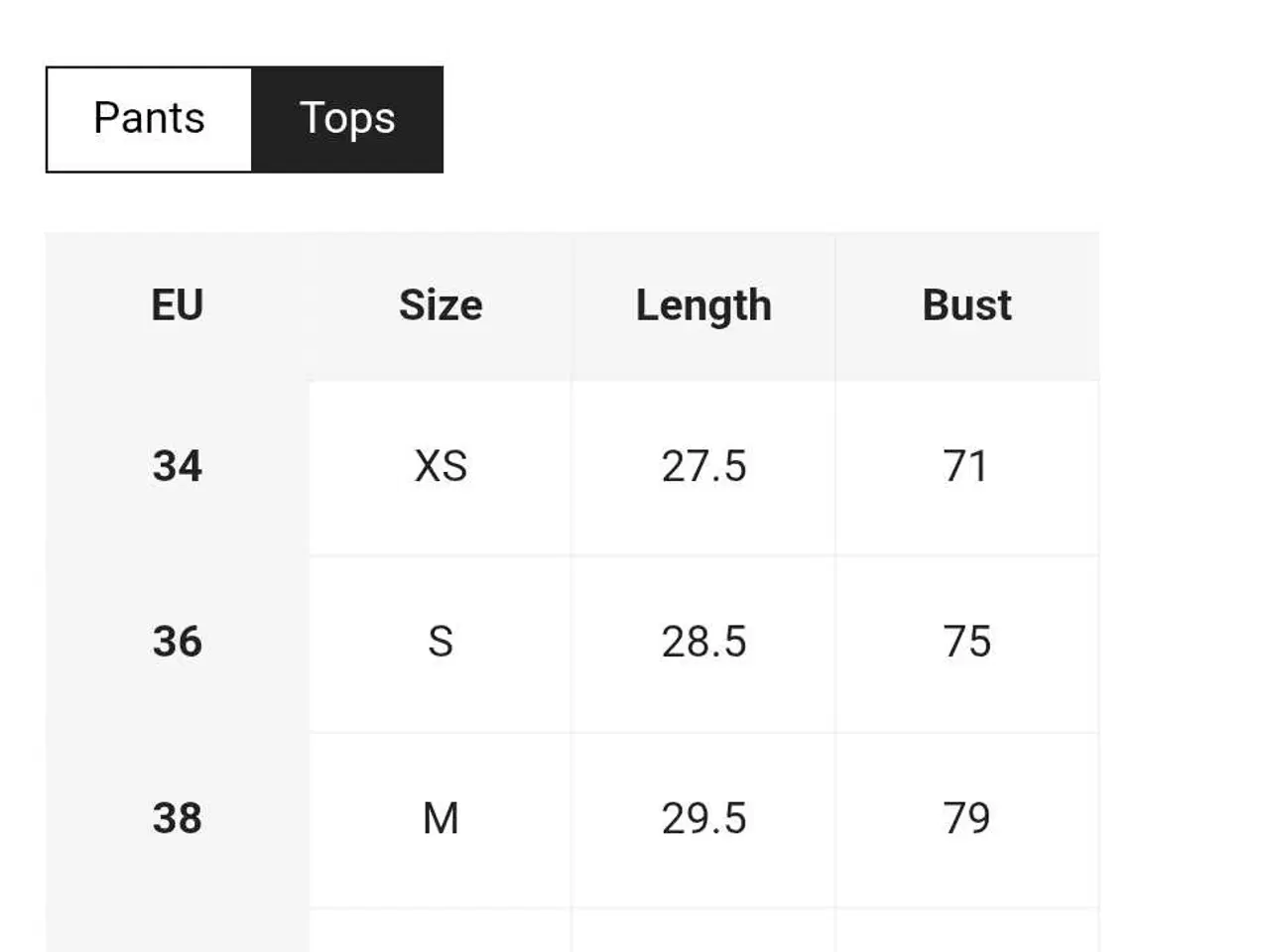This screenshot has width=1270, height=952.
Task: Click the M size cell
Action: click(x=441, y=819)
